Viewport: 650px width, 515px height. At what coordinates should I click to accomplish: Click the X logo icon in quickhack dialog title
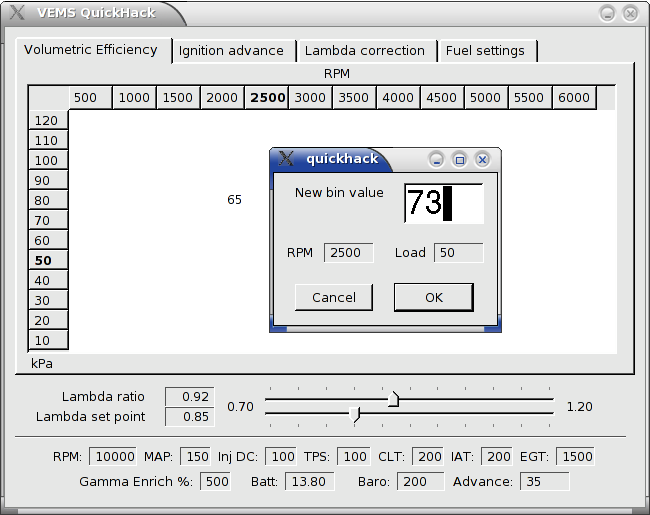[286, 158]
